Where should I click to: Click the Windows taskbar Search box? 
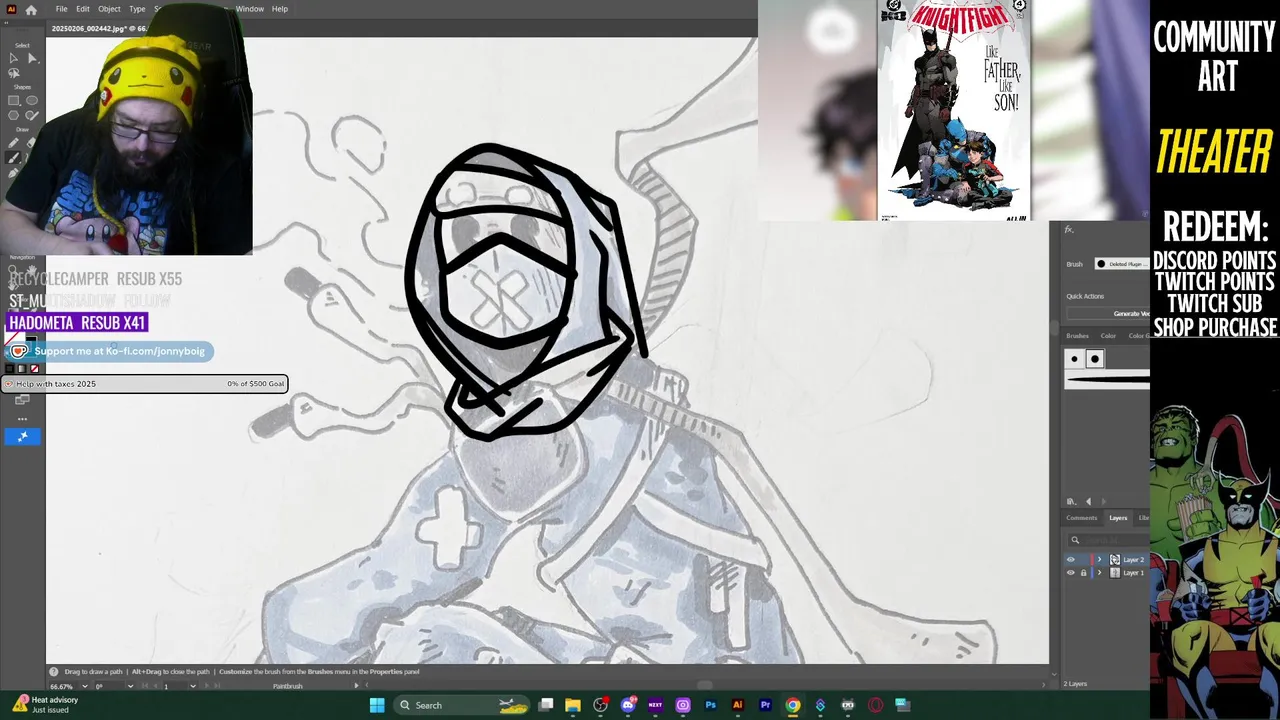tap(461, 705)
